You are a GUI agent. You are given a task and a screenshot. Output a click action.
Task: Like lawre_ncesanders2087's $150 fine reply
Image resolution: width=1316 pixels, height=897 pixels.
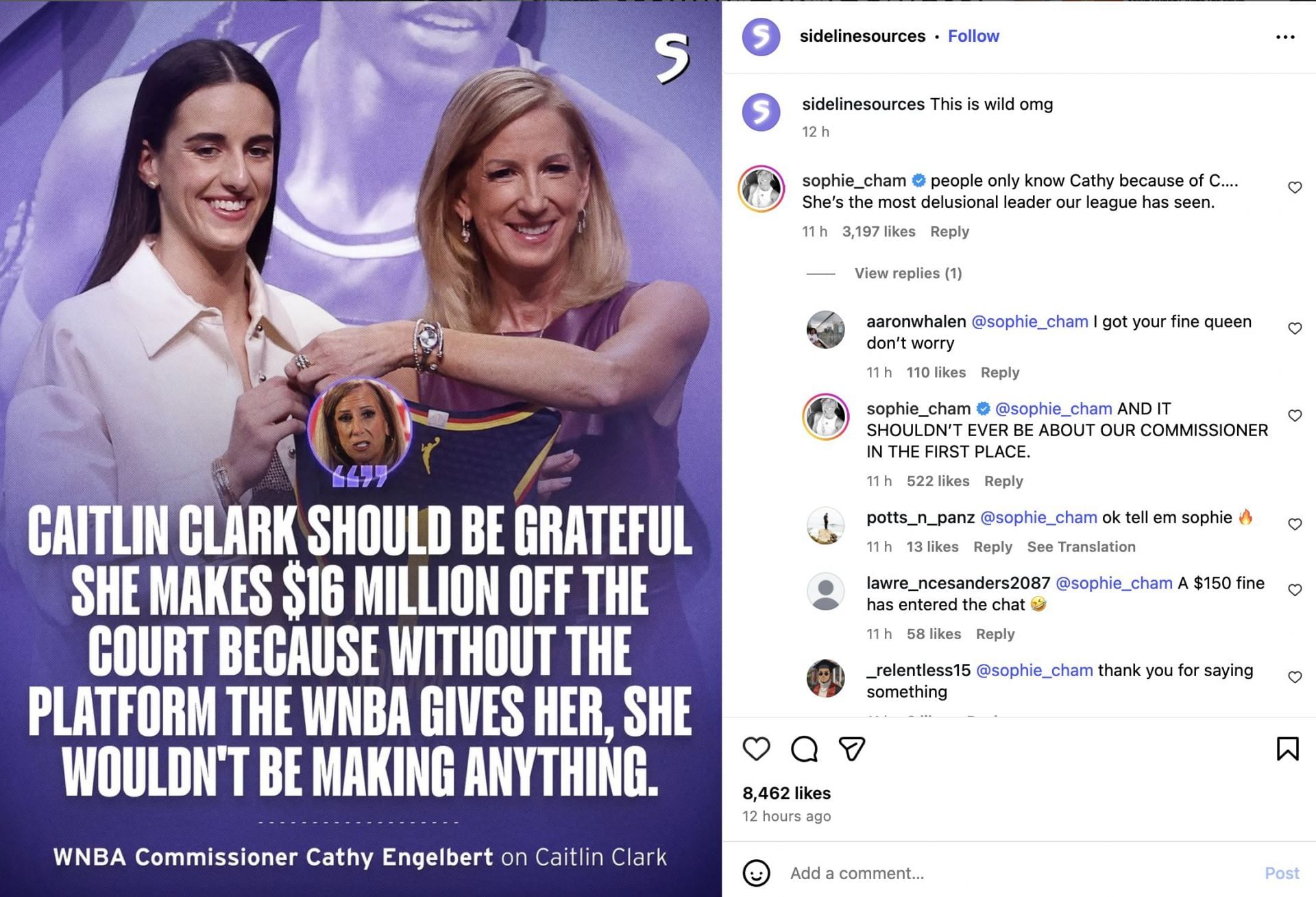click(1295, 590)
